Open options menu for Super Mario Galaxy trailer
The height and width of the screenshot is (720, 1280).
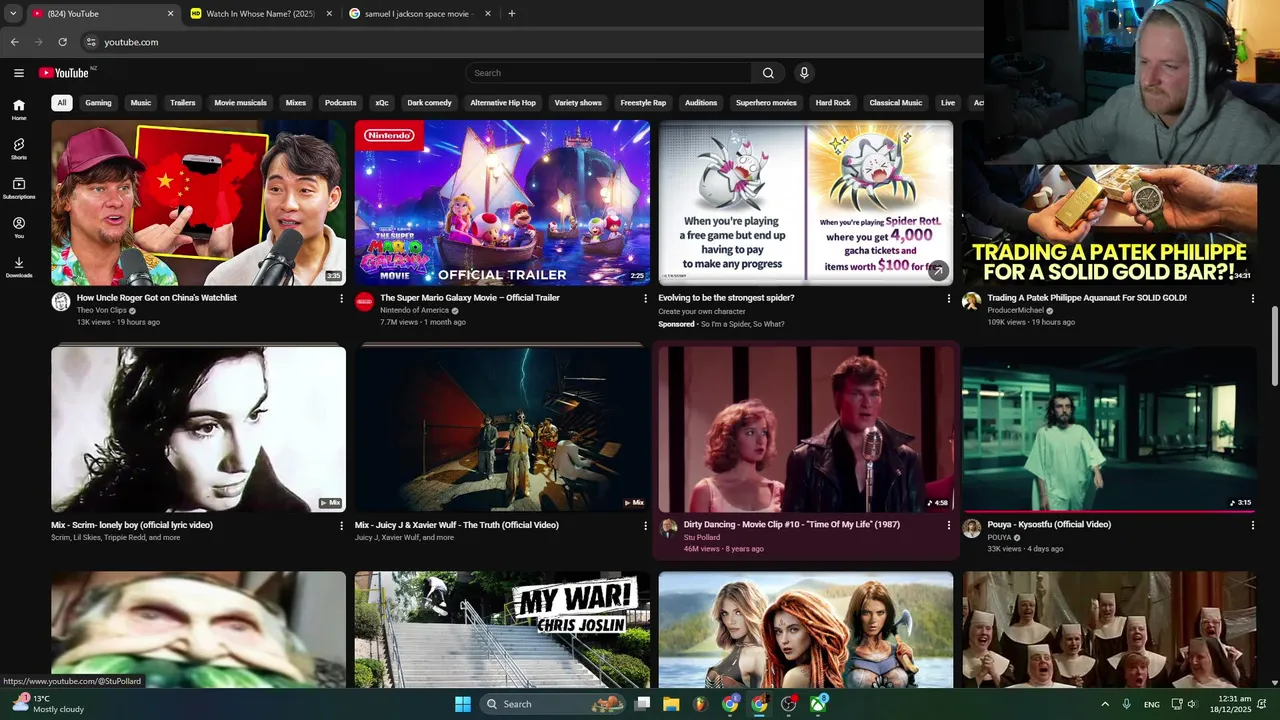pos(645,298)
